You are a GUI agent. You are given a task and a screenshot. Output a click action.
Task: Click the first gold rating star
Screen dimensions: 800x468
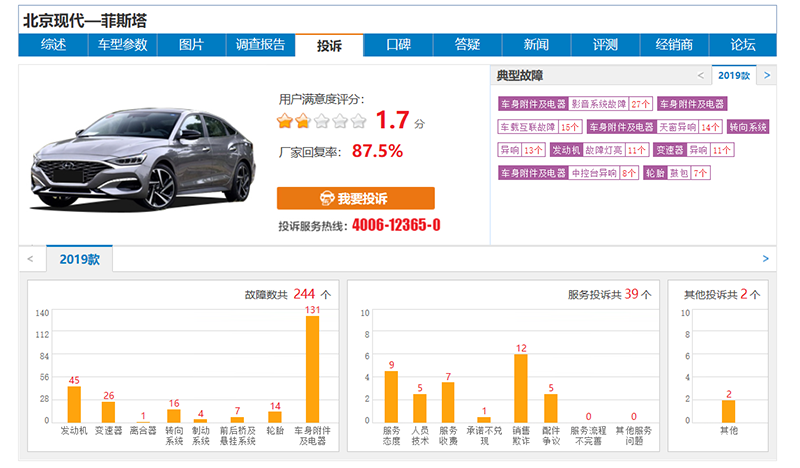[285, 121]
